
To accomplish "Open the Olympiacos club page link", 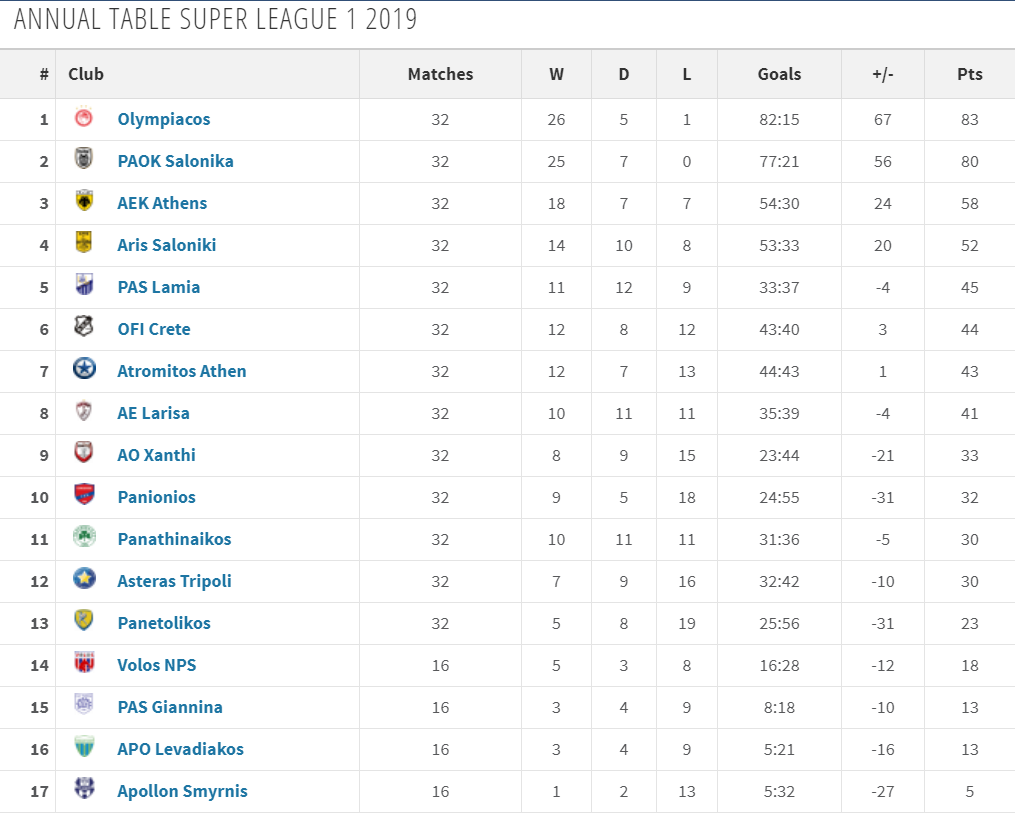I will click(164, 119).
